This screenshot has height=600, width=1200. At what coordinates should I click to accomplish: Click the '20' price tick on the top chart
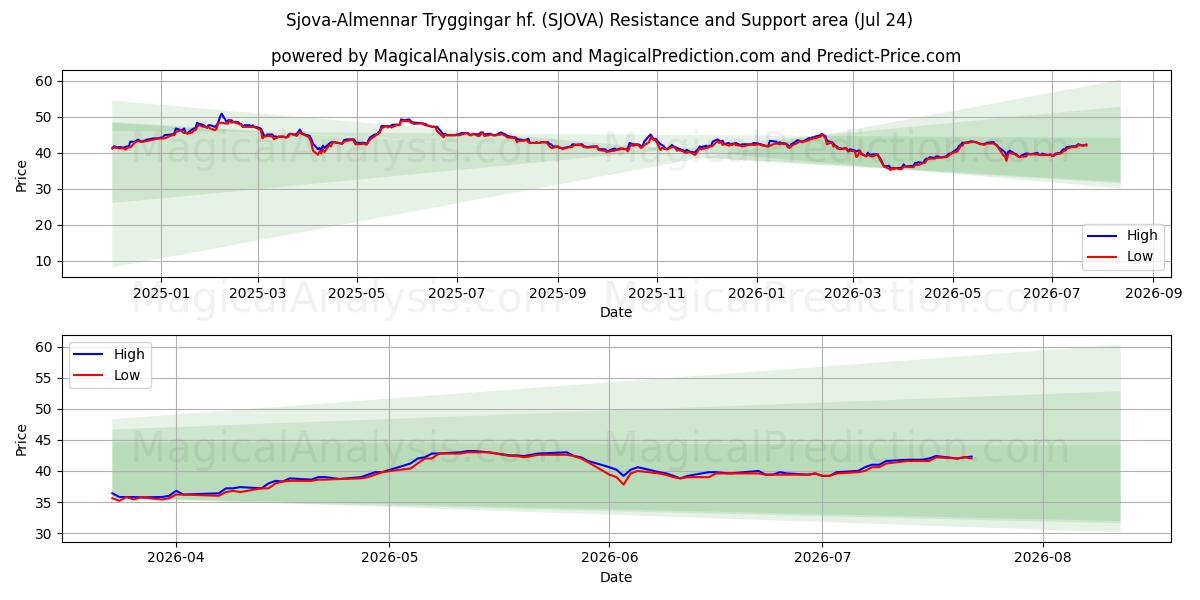(x=46, y=226)
